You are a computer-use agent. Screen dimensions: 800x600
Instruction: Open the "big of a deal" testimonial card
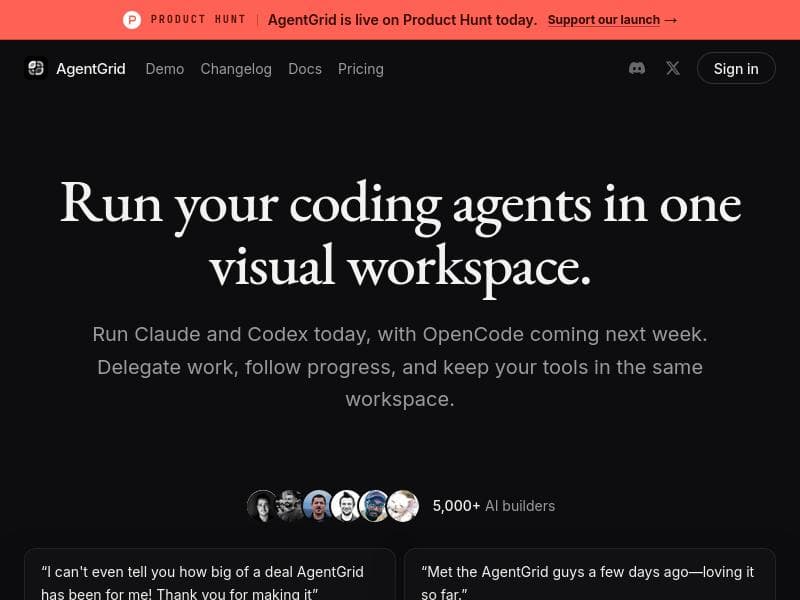point(210,574)
